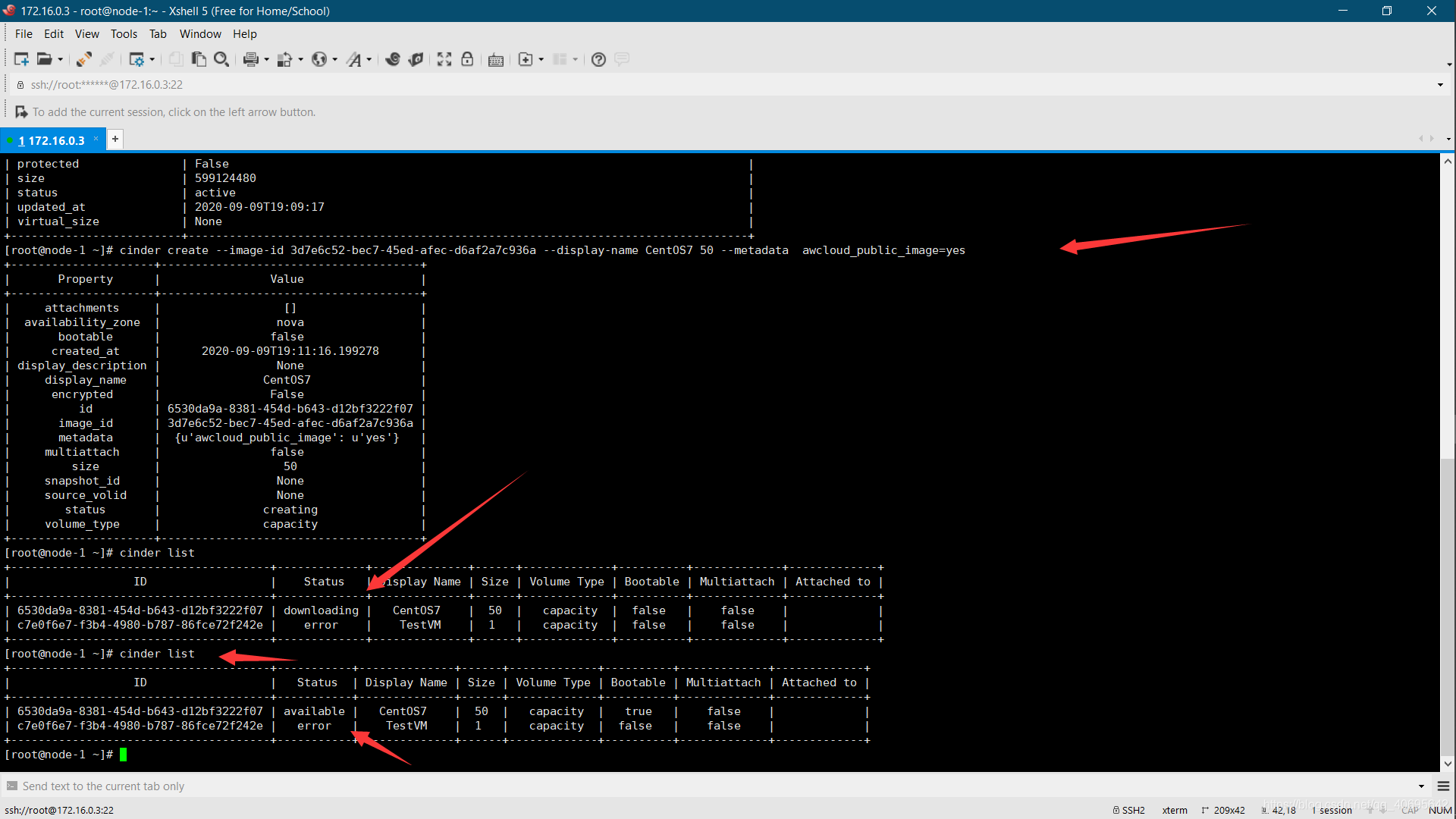Viewport: 1456px width, 819px height.
Task: Click the 'downloading' status cell
Action: (321, 610)
